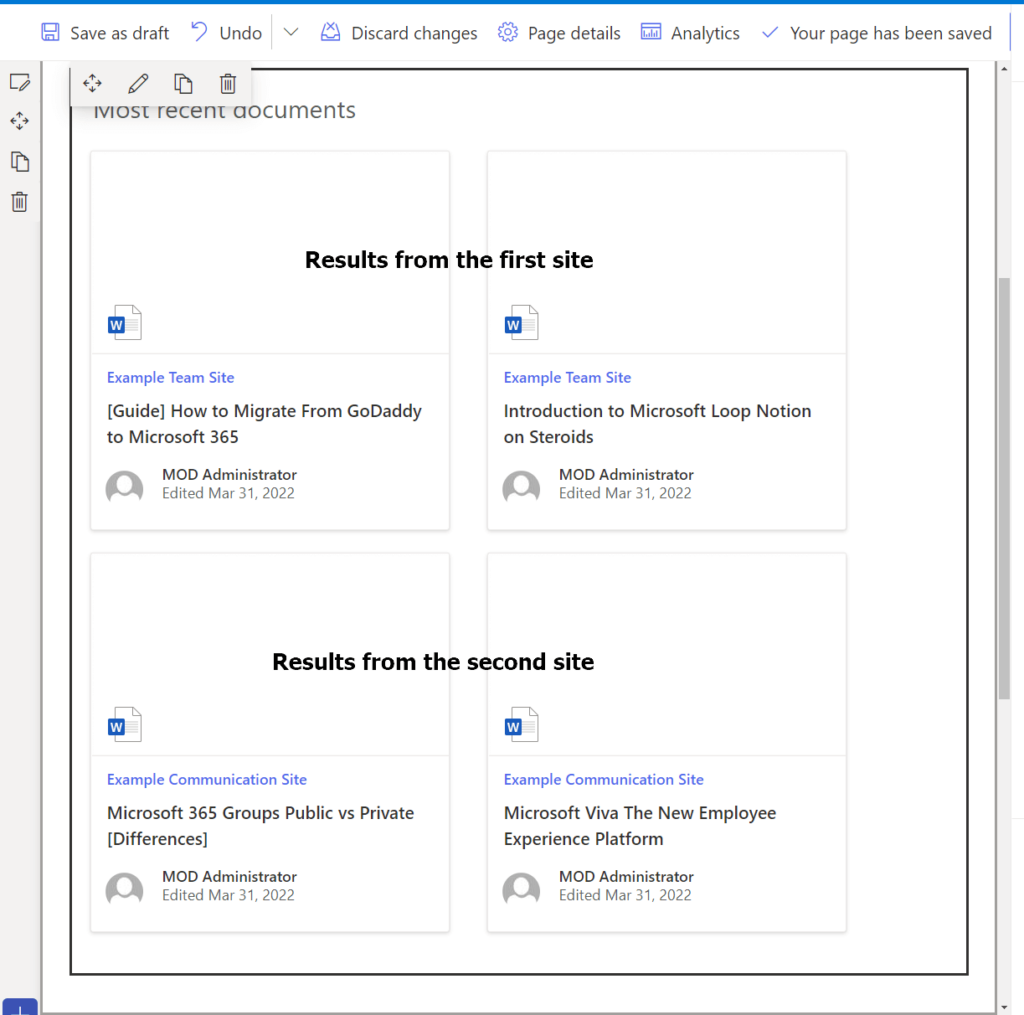
Task: Click Duplicate section icon in left rail
Action: pyautogui.click(x=20, y=161)
